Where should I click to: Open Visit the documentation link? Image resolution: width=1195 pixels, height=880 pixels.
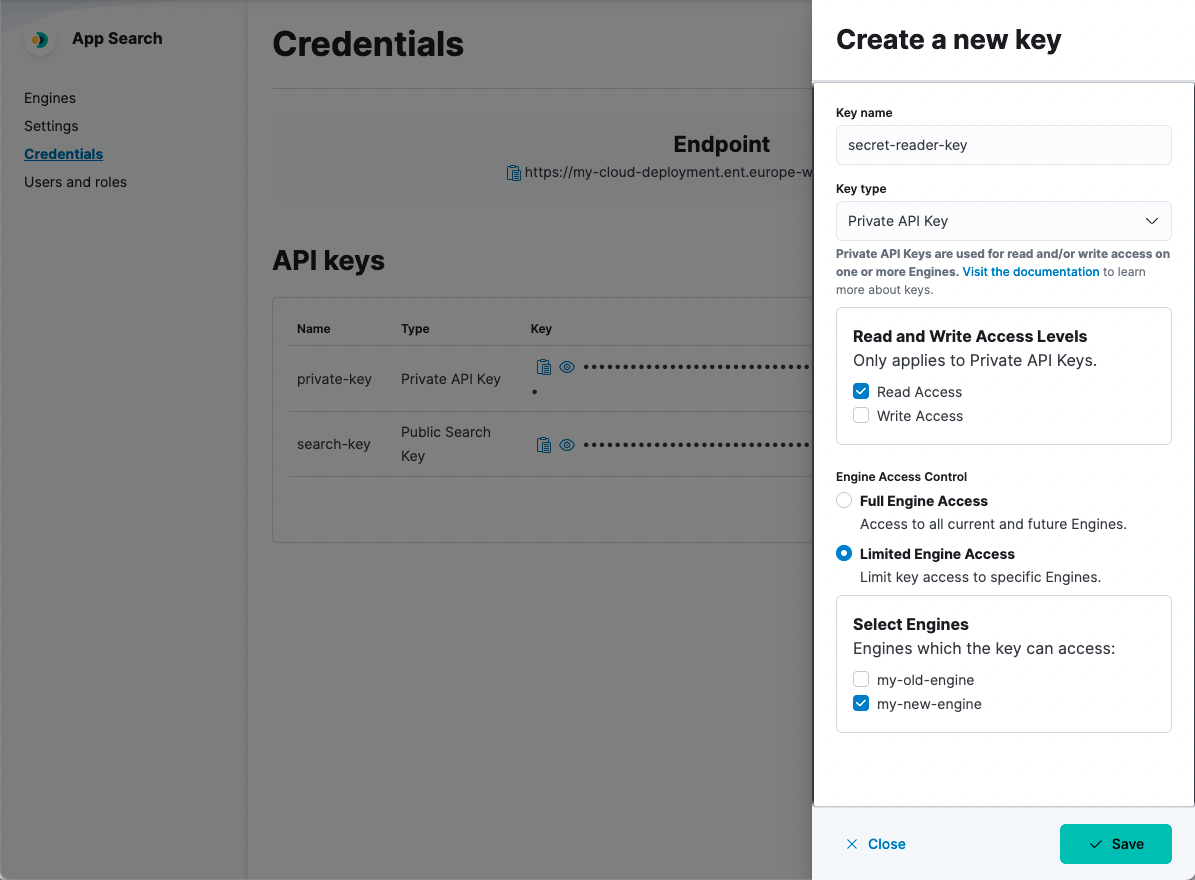pyautogui.click(x=1030, y=271)
